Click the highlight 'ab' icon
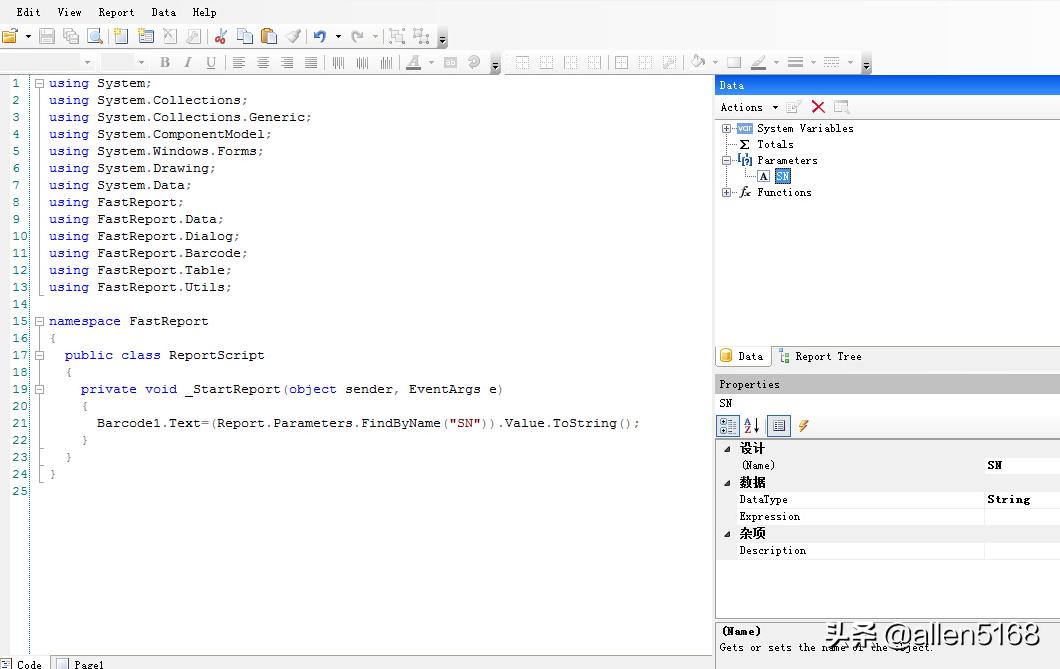Image resolution: width=1060 pixels, height=669 pixels. pos(450,62)
